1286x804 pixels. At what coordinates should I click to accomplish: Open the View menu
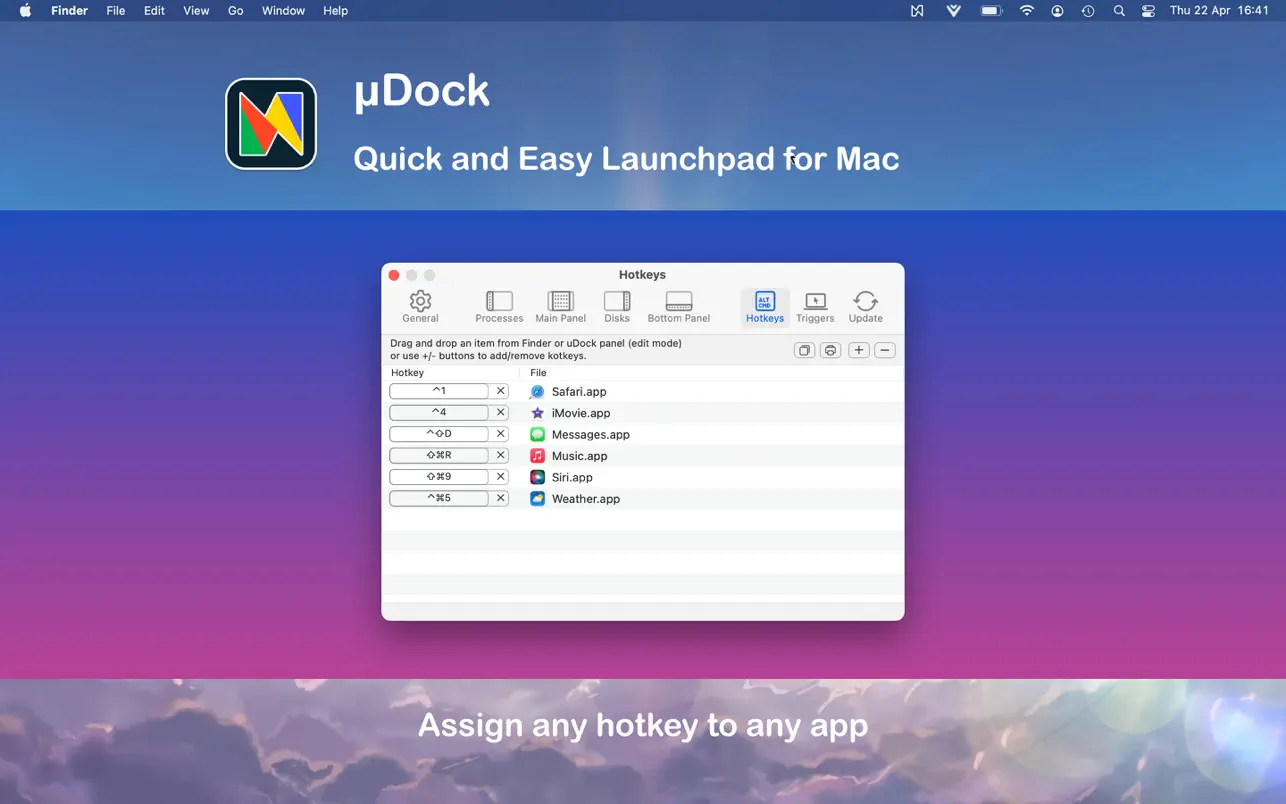(x=196, y=11)
